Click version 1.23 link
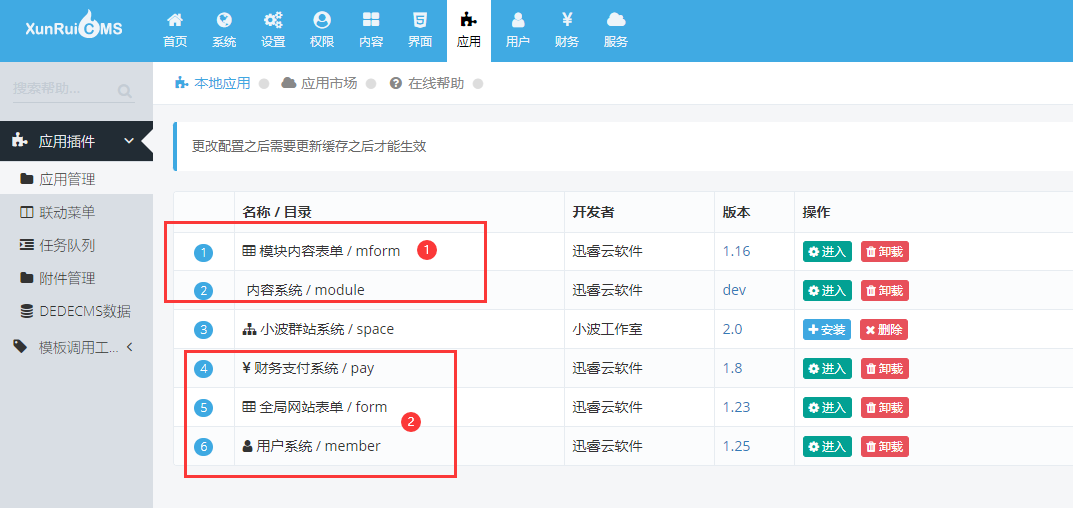The height and width of the screenshot is (508, 1073). point(736,407)
